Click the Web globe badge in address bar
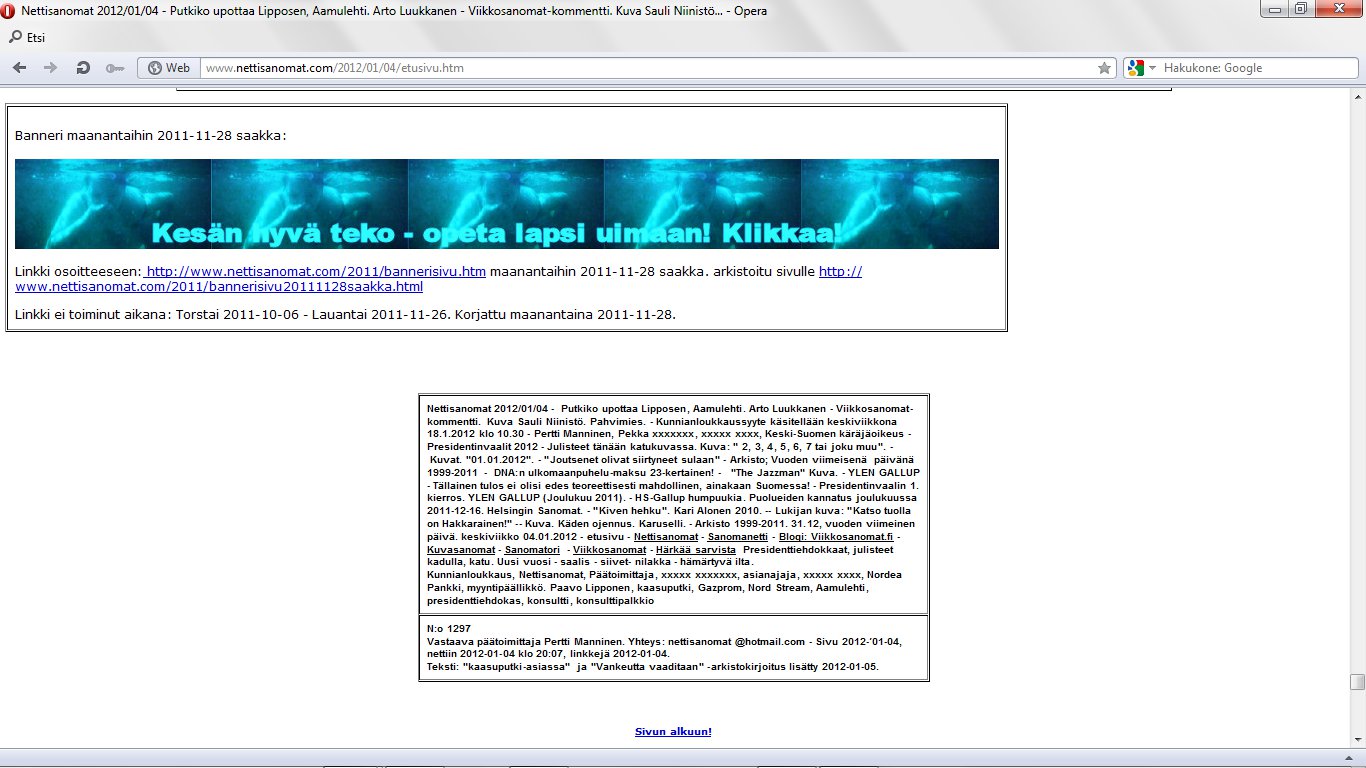This screenshot has height=768, width=1366. pos(168,68)
